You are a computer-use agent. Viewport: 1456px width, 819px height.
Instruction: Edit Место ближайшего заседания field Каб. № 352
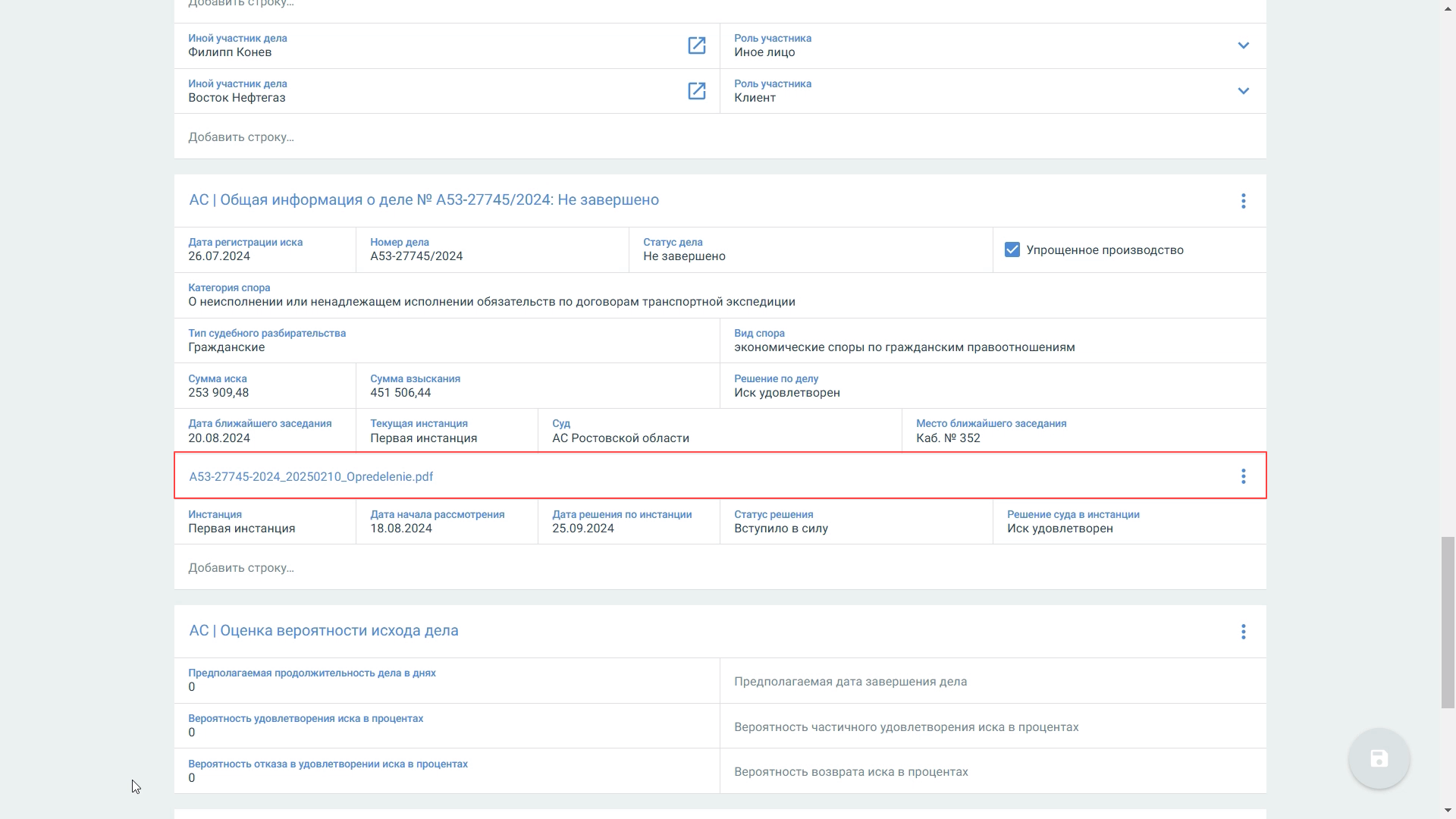[1084, 431]
